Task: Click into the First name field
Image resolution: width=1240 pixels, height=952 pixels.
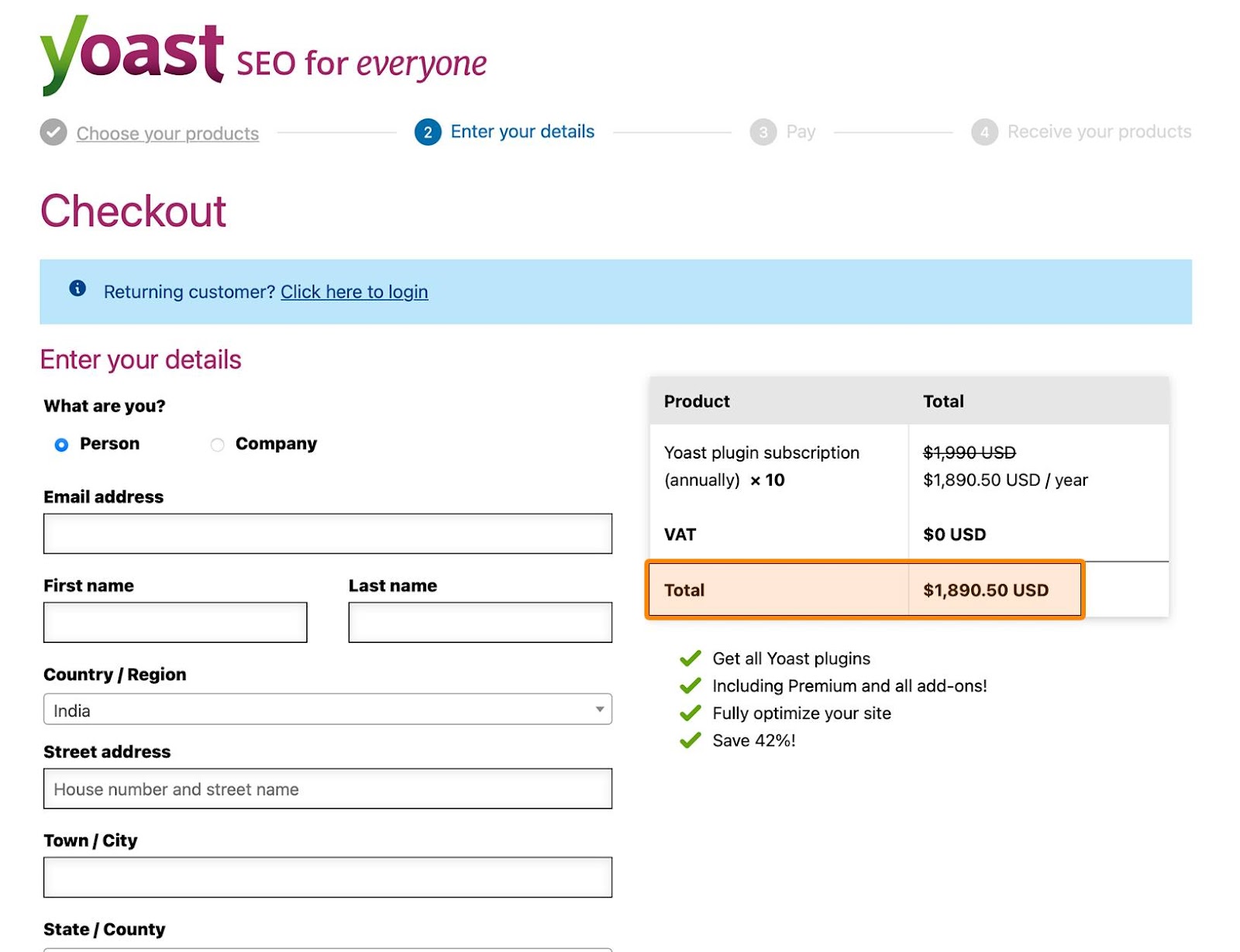Action: pyautogui.click(x=175, y=622)
